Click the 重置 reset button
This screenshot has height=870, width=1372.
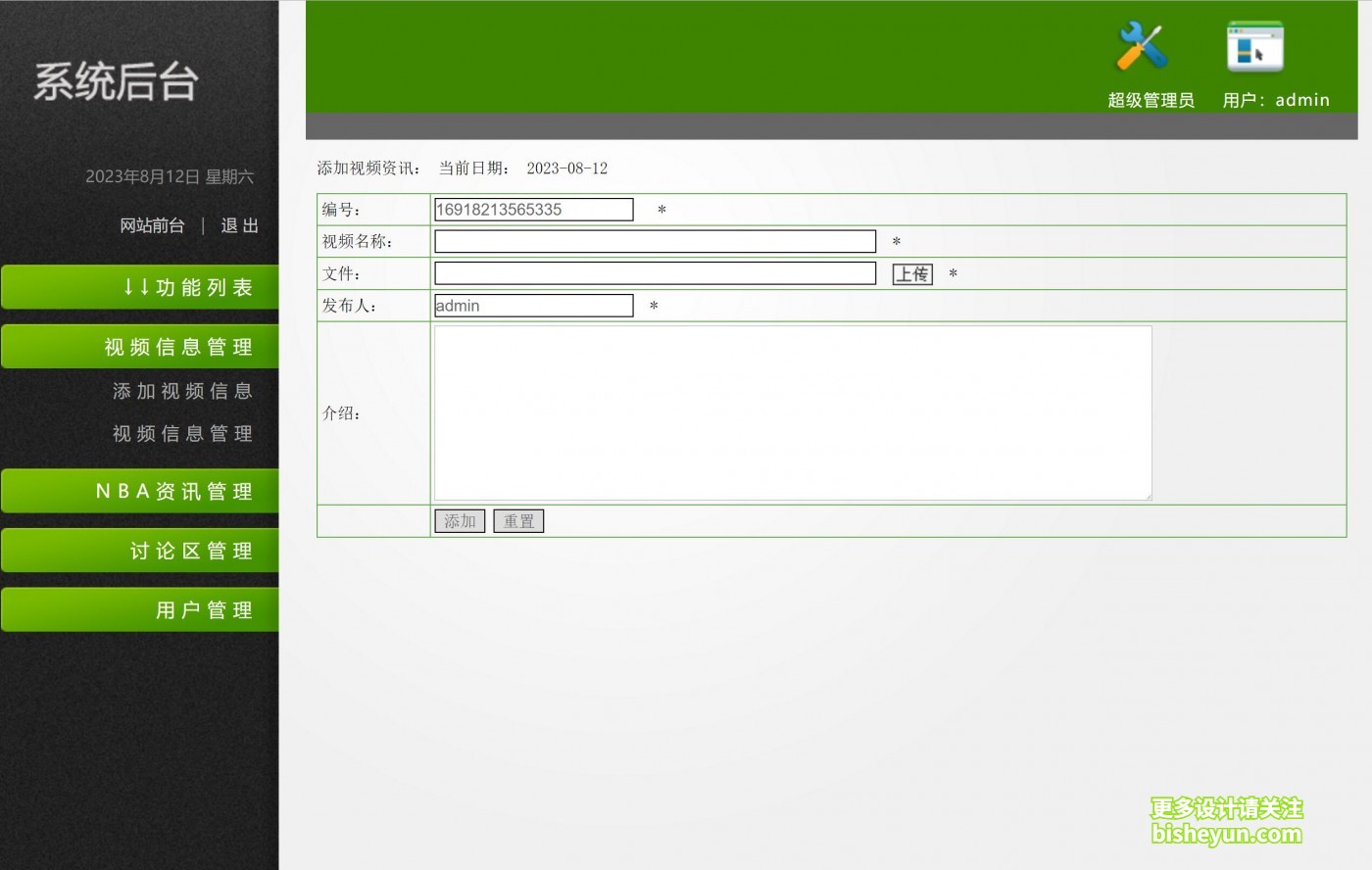click(518, 521)
